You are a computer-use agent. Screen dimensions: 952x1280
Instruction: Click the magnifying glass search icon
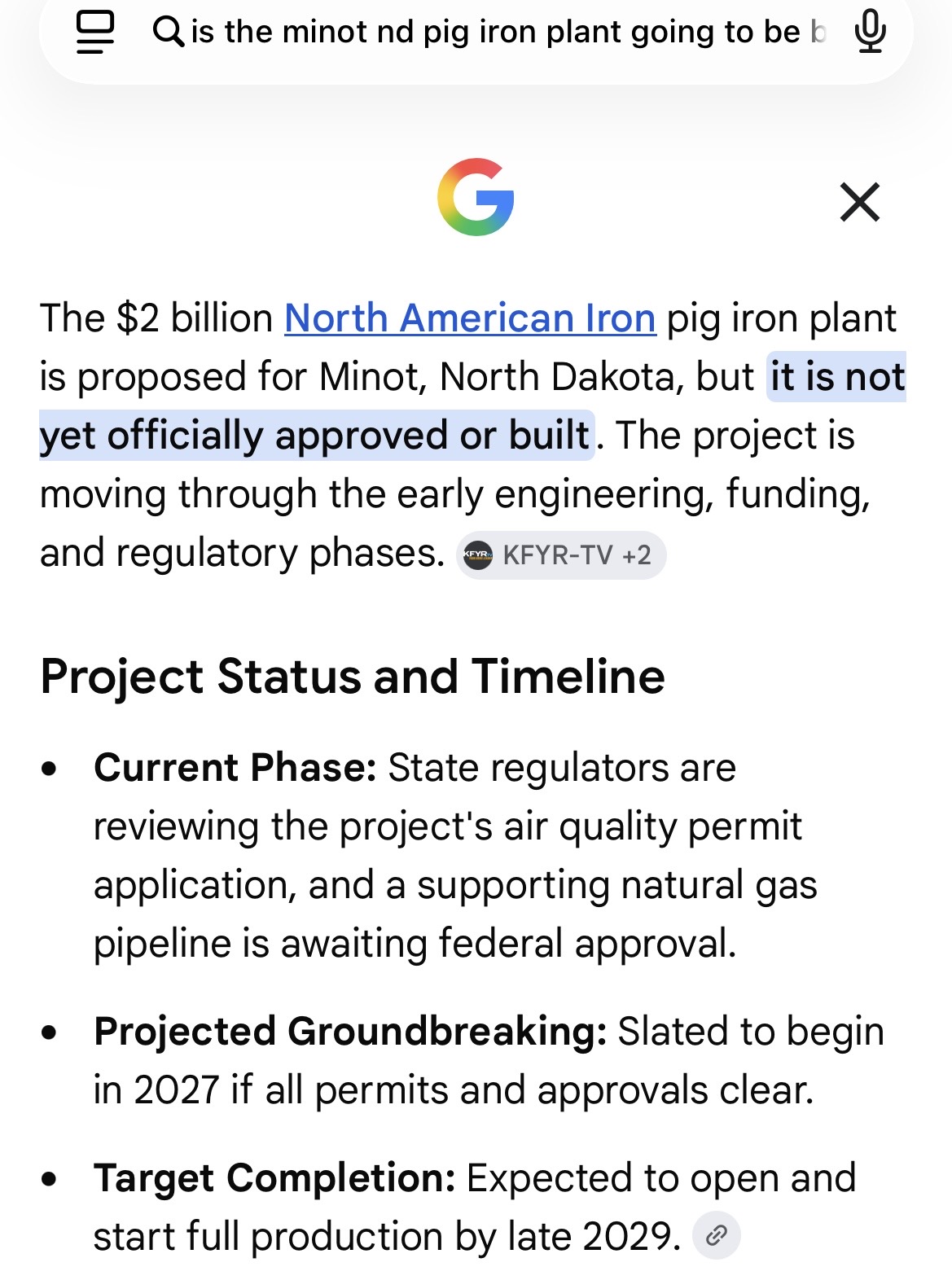[x=169, y=32]
